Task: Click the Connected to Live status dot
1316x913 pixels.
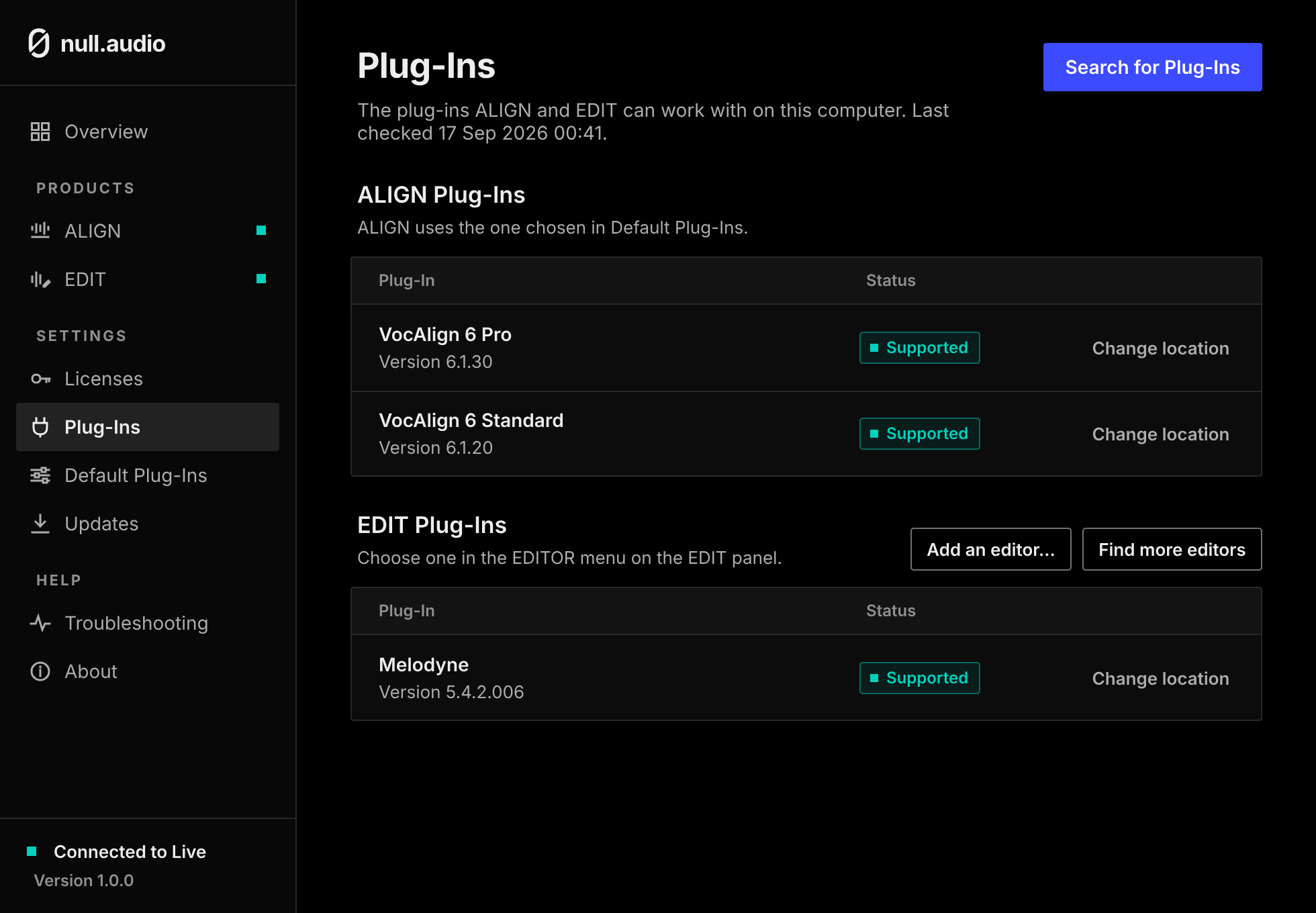Action: pyautogui.click(x=32, y=851)
